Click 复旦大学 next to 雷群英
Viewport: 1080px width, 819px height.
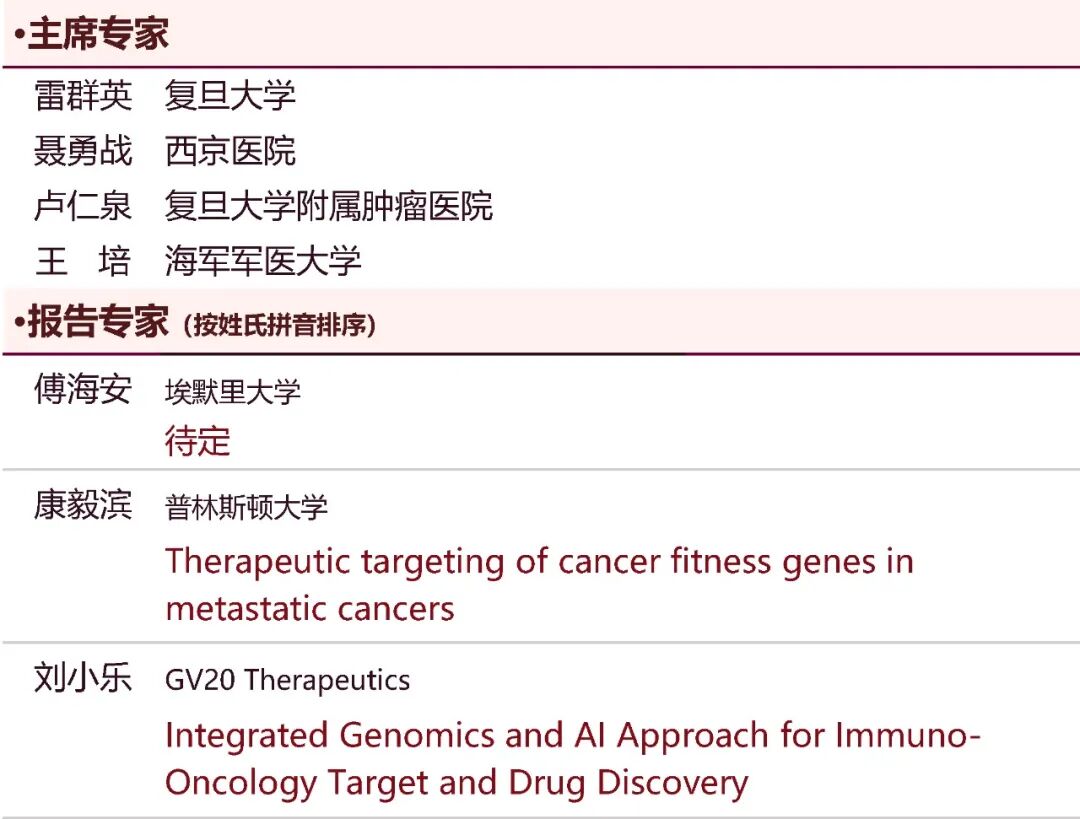tap(230, 95)
